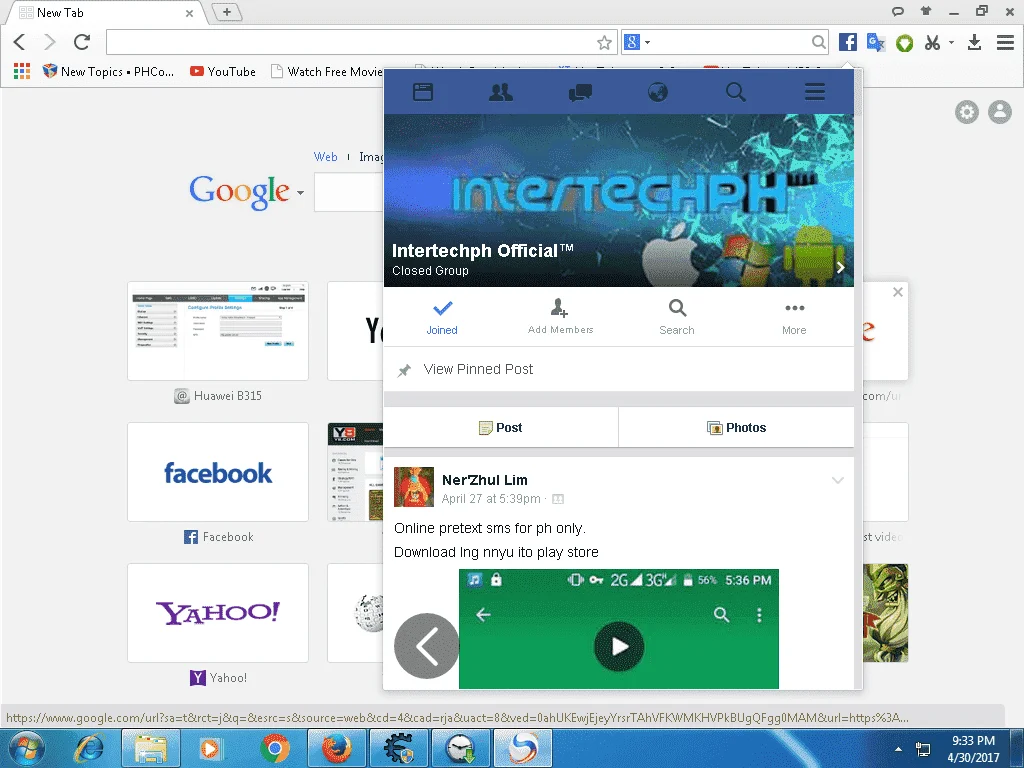This screenshot has width=1024, height=768.
Task: Click the group Search button
Action: (x=677, y=317)
